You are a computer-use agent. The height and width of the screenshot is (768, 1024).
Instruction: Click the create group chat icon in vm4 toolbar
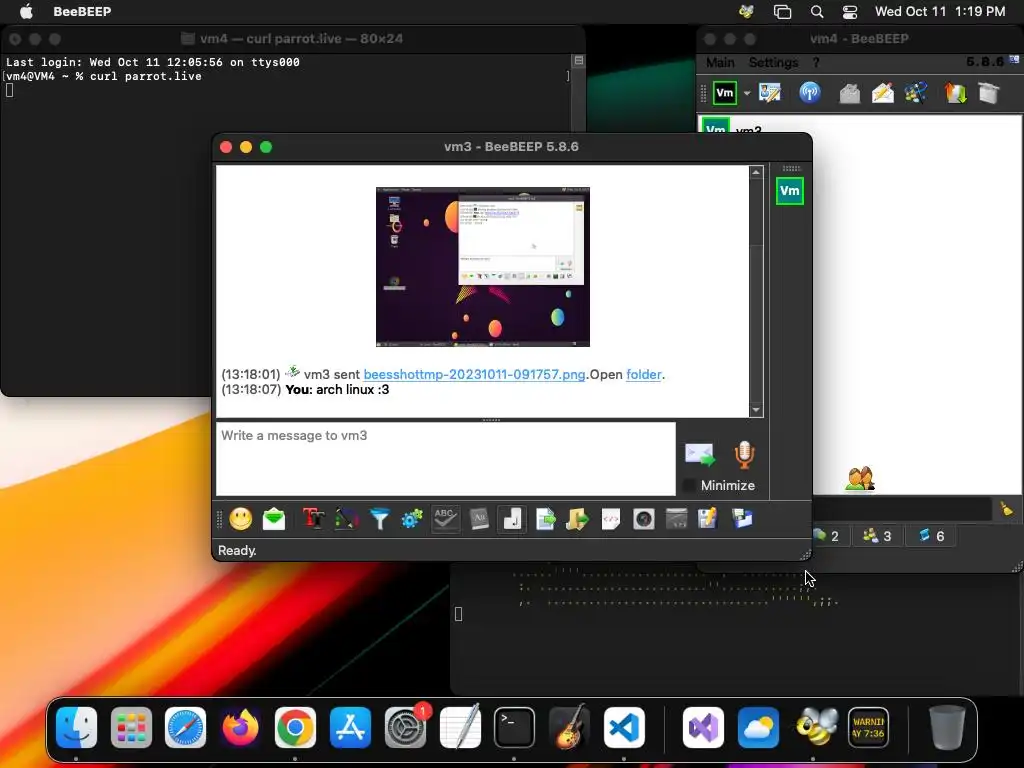(916, 93)
